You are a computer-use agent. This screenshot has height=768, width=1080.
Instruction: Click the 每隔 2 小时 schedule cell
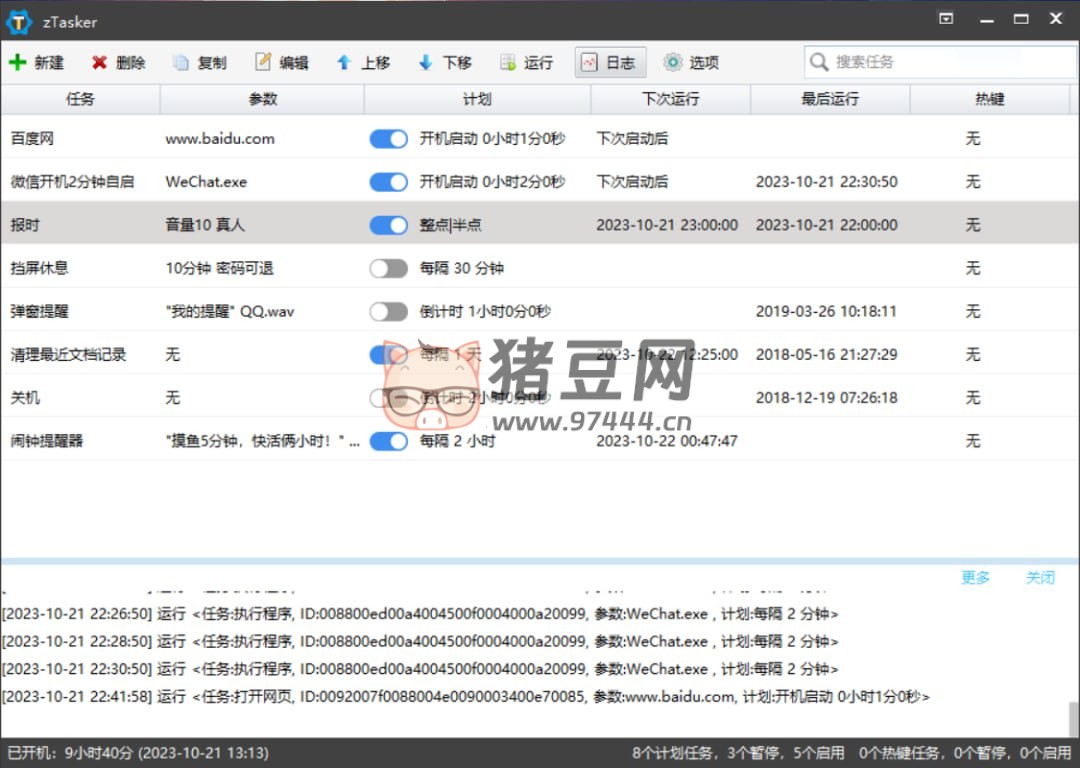(457, 441)
